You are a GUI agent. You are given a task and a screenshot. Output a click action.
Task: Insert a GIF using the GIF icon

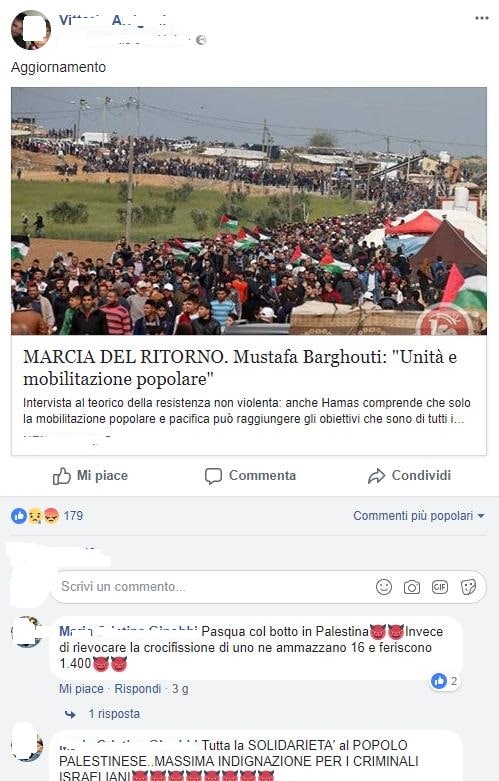tap(439, 587)
